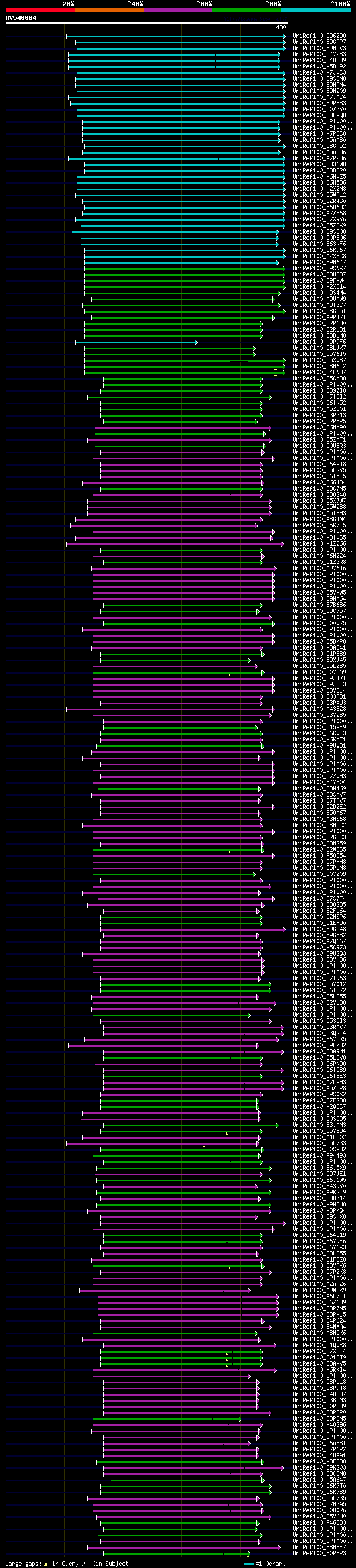Select the green ~80% color legend bar
356x1568 pixels.
[x=247, y=10]
